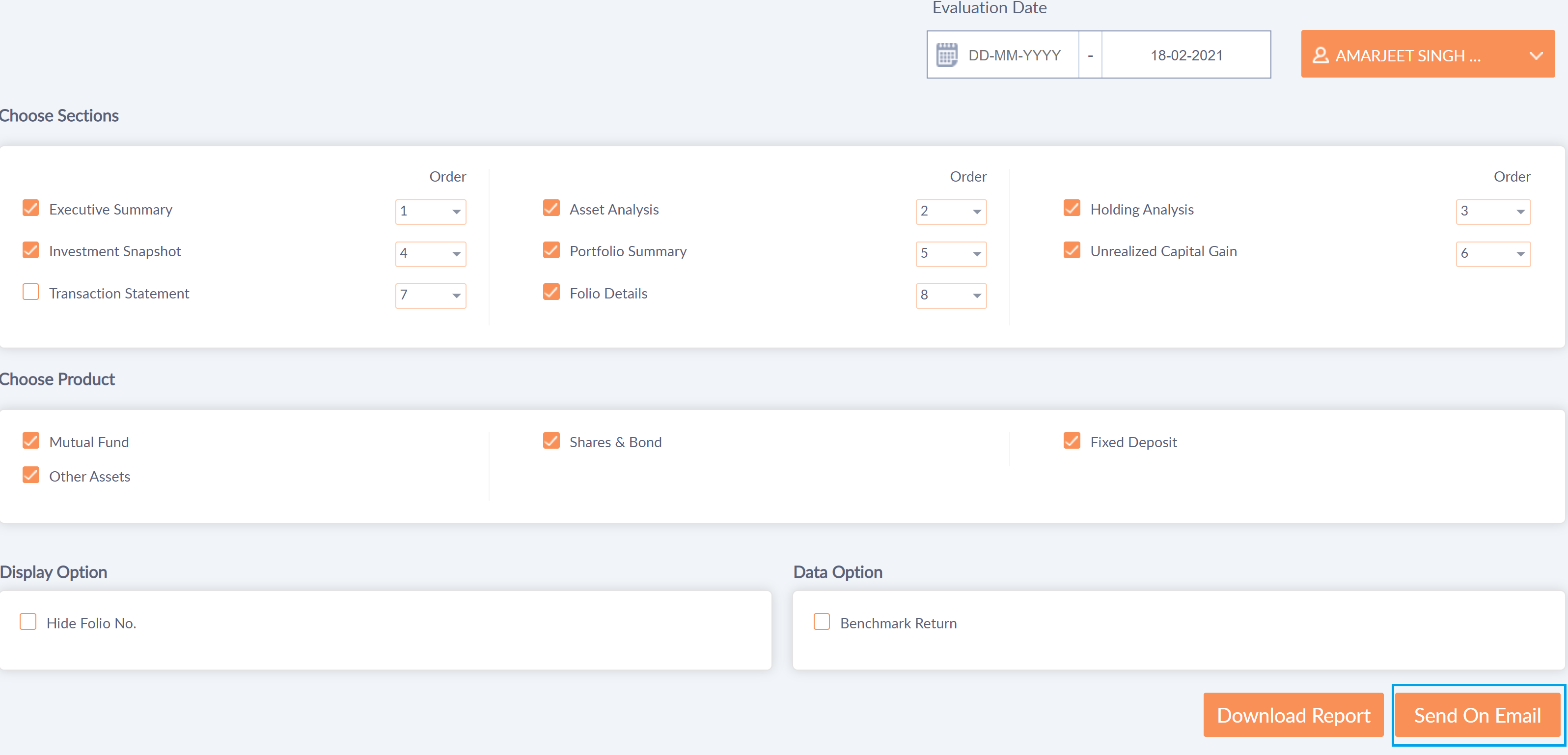The image size is (1568, 755).
Task: Click Send On Email button
Action: [x=1477, y=715]
